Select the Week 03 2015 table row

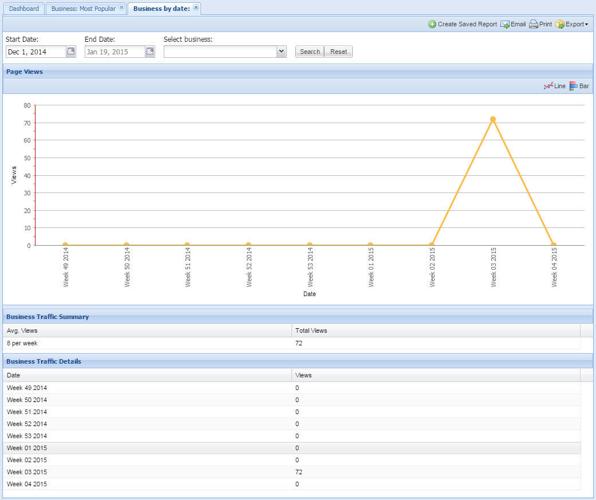point(292,472)
